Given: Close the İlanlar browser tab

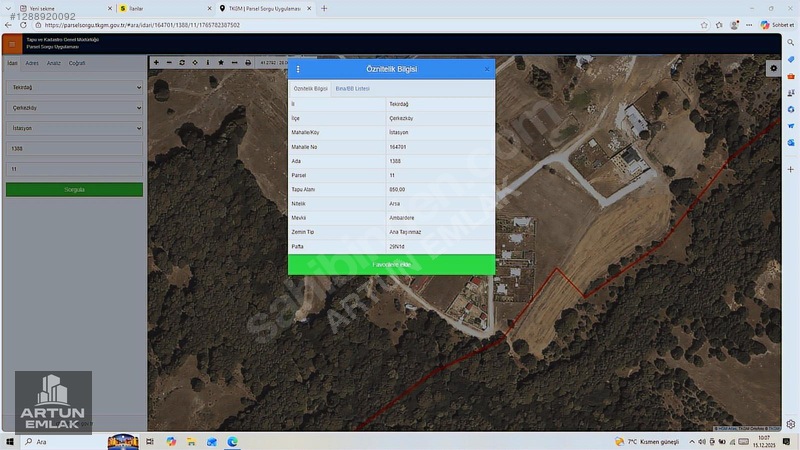Looking at the screenshot, I should (209, 9).
